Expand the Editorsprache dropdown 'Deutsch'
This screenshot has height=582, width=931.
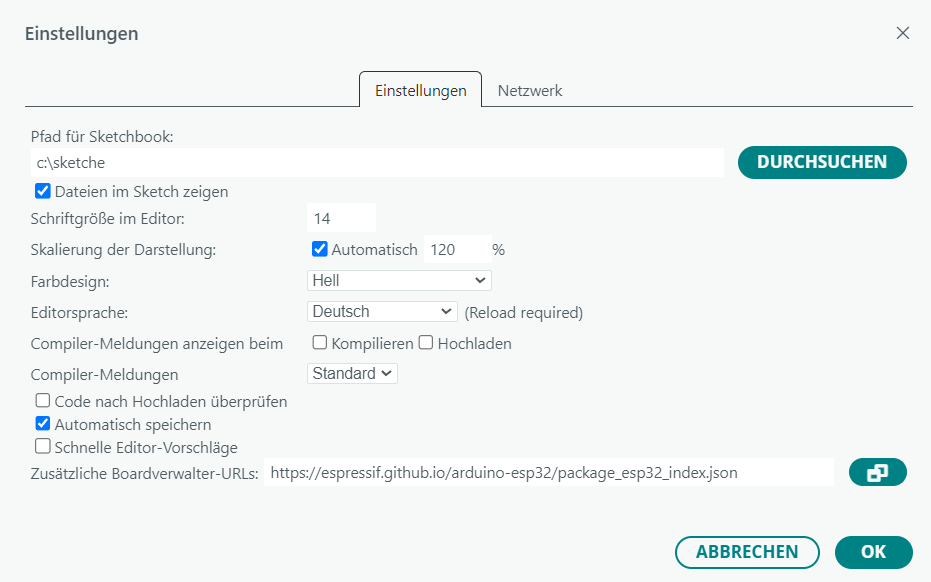(382, 312)
